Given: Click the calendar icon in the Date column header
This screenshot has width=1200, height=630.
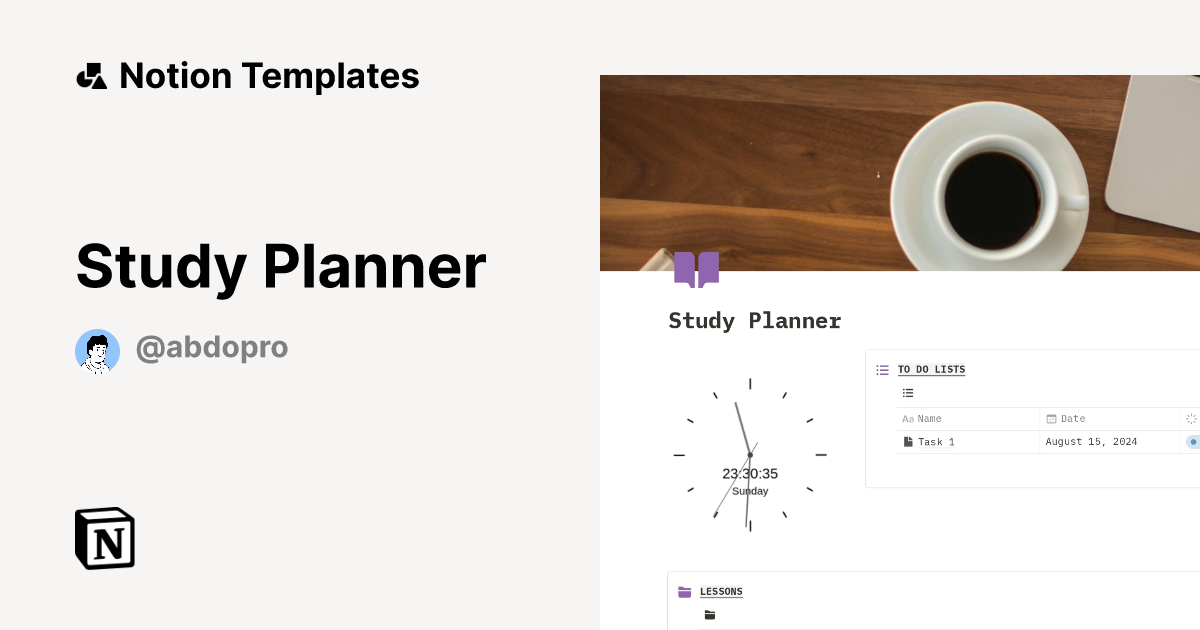Looking at the screenshot, I should [x=1051, y=418].
